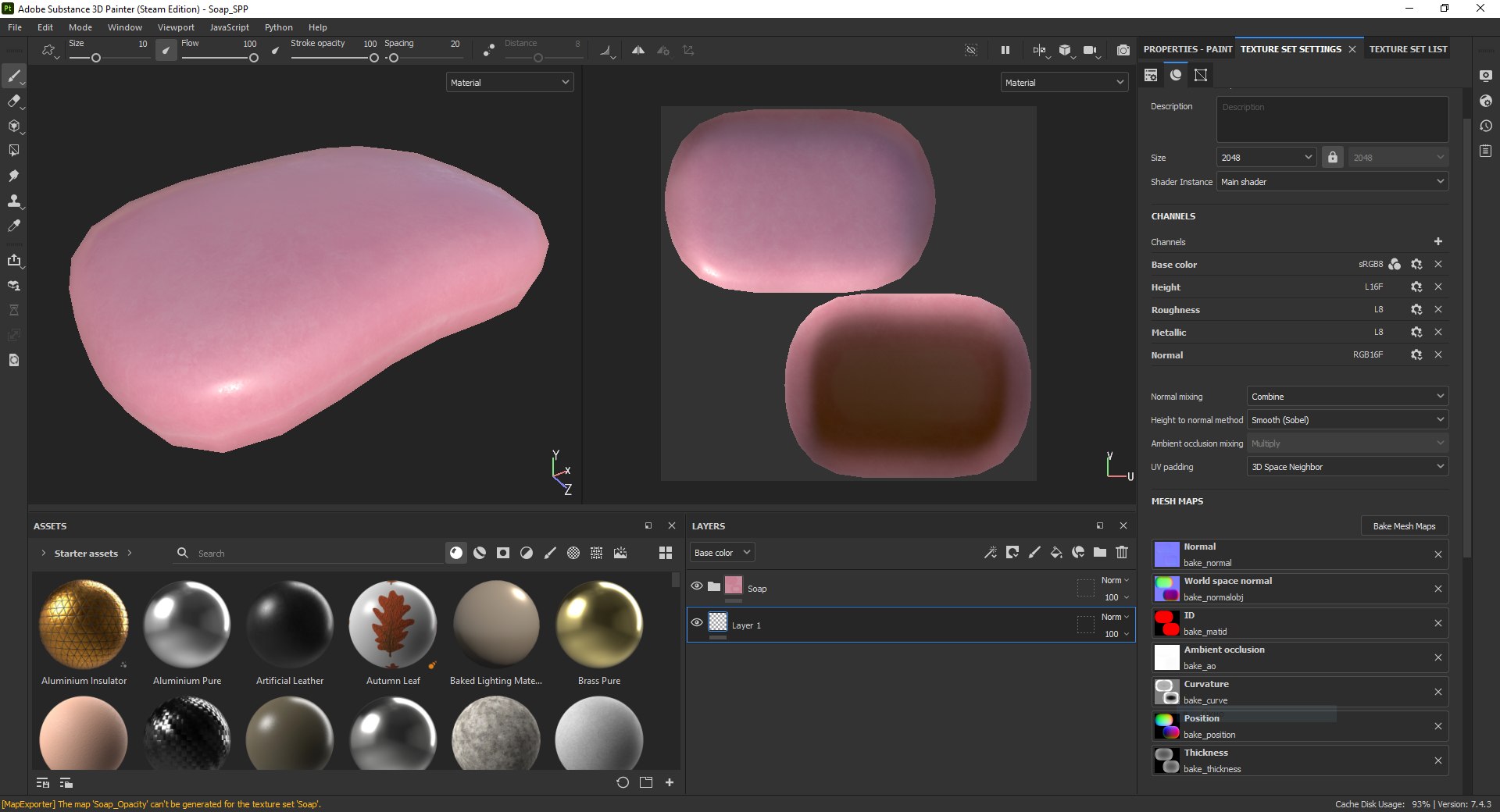Viewport: 1500px width, 812px height.
Task: Open the Viewport menu
Action: [x=176, y=27]
